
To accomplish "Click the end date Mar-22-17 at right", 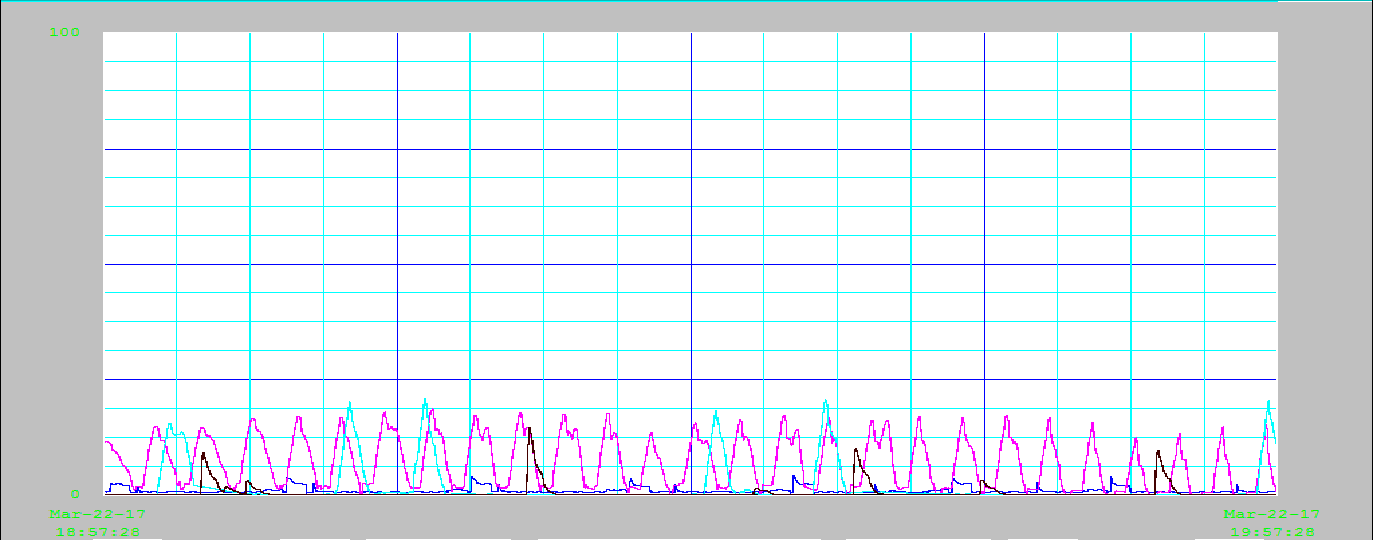I will click(1273, 513).
